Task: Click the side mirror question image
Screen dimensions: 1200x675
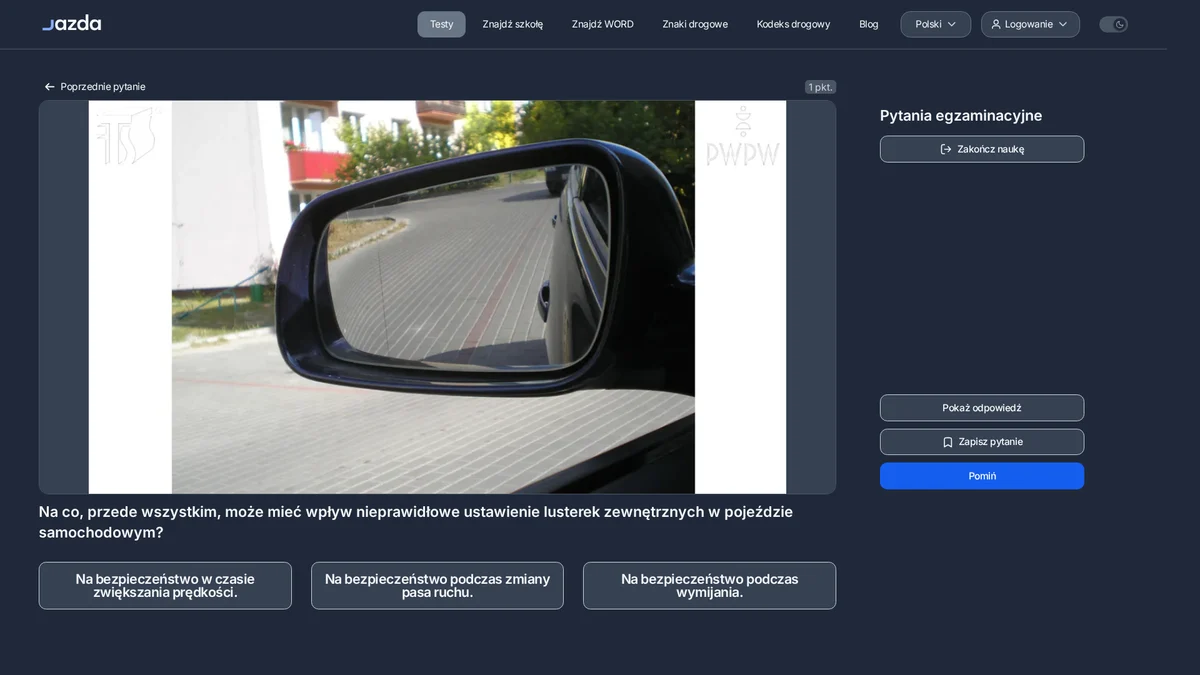Action: point(437,297)
